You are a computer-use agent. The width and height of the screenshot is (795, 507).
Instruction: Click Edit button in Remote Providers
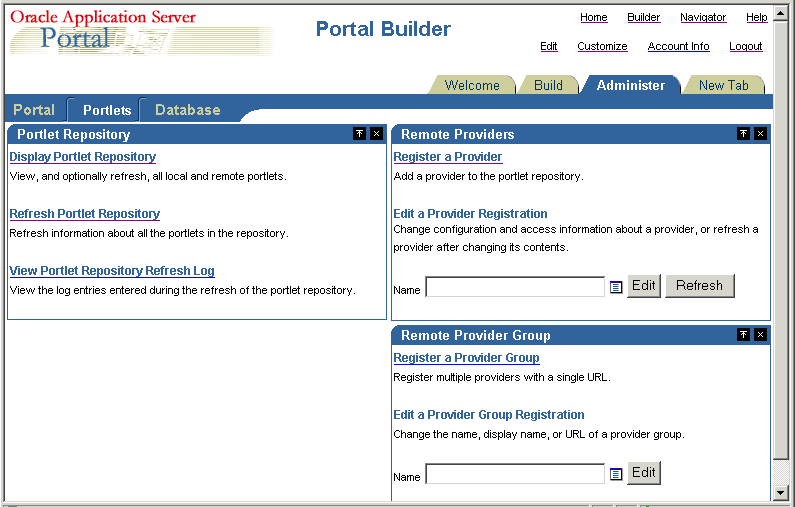[644, 286]
